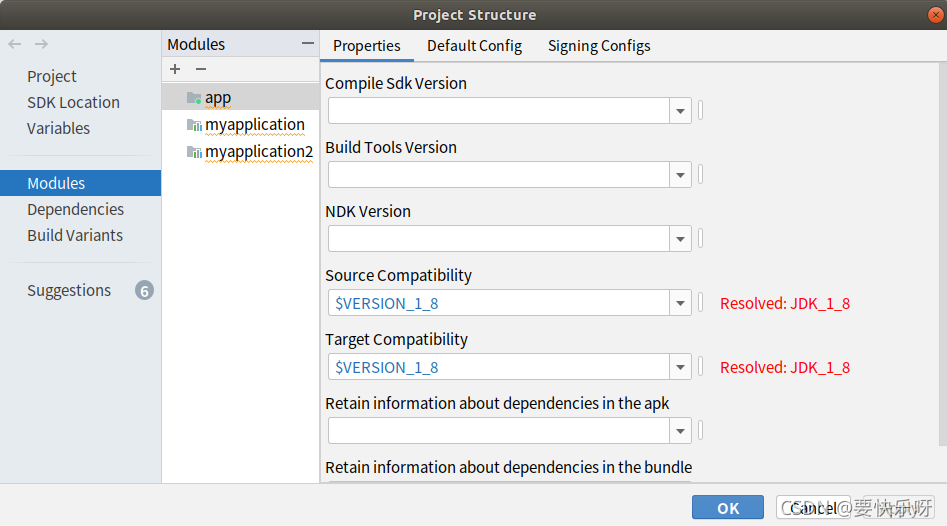Open SDK Location settings
The width and height of the screenshot is (947, 526).
click(x=73, y=102)
